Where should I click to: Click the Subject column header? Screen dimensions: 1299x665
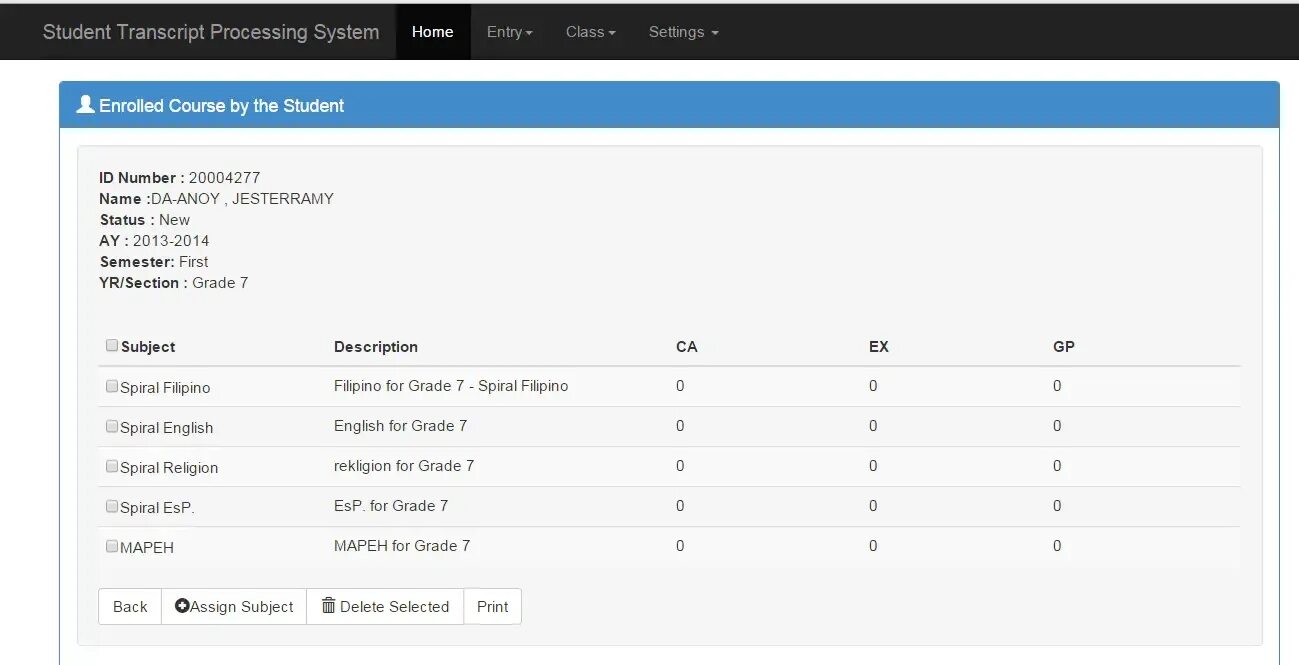148,347
